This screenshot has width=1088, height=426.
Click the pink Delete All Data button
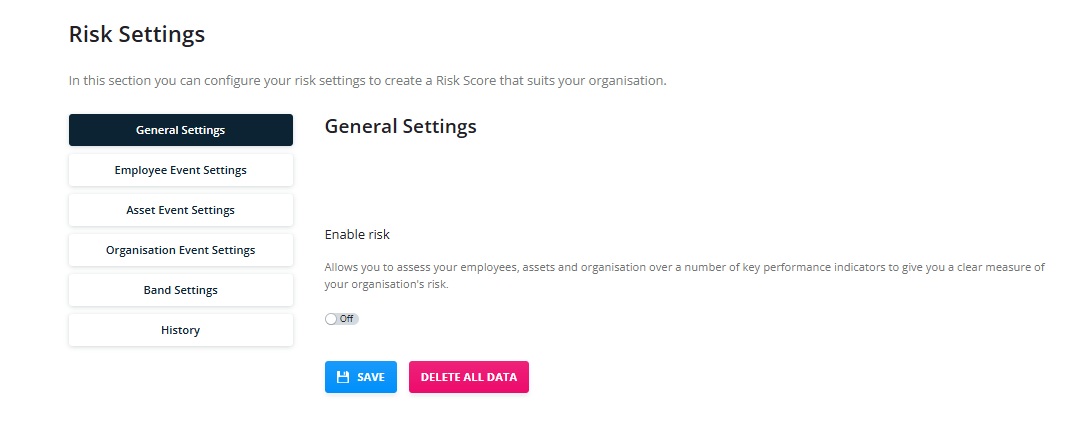point(468,377)
